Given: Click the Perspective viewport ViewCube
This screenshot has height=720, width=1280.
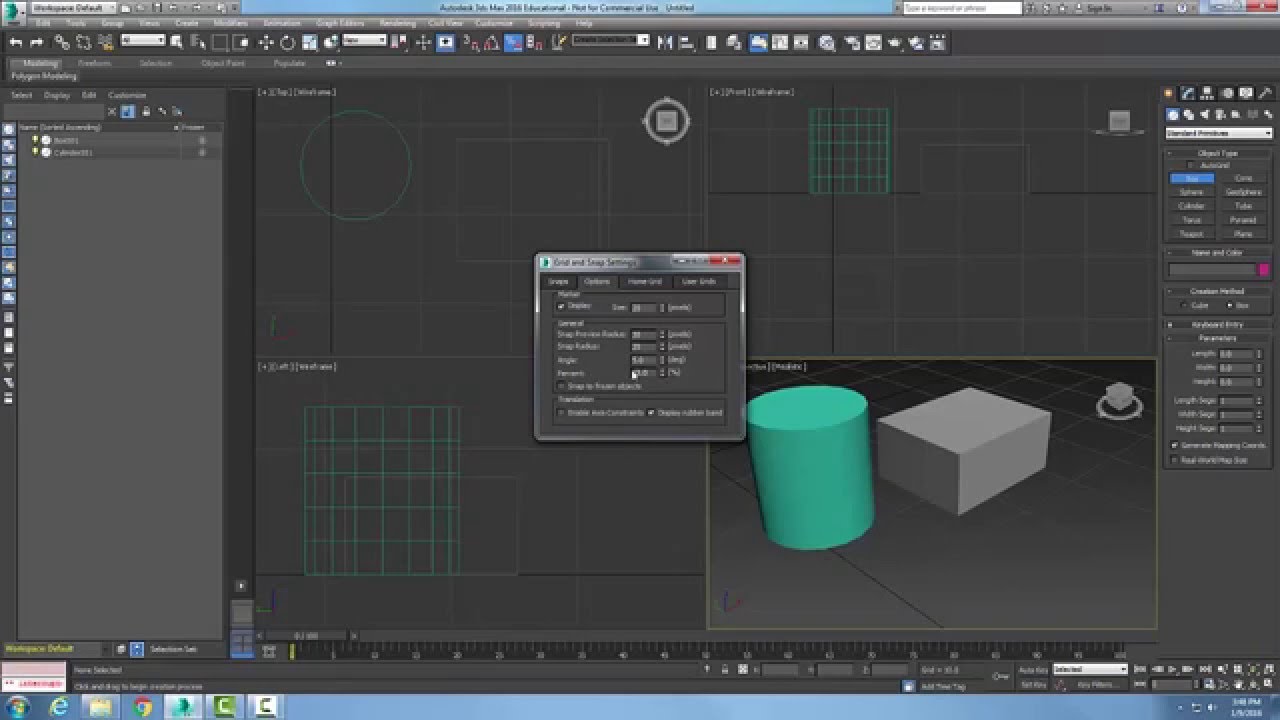Looking at the screenshot, I should [x=1119, y=399].
